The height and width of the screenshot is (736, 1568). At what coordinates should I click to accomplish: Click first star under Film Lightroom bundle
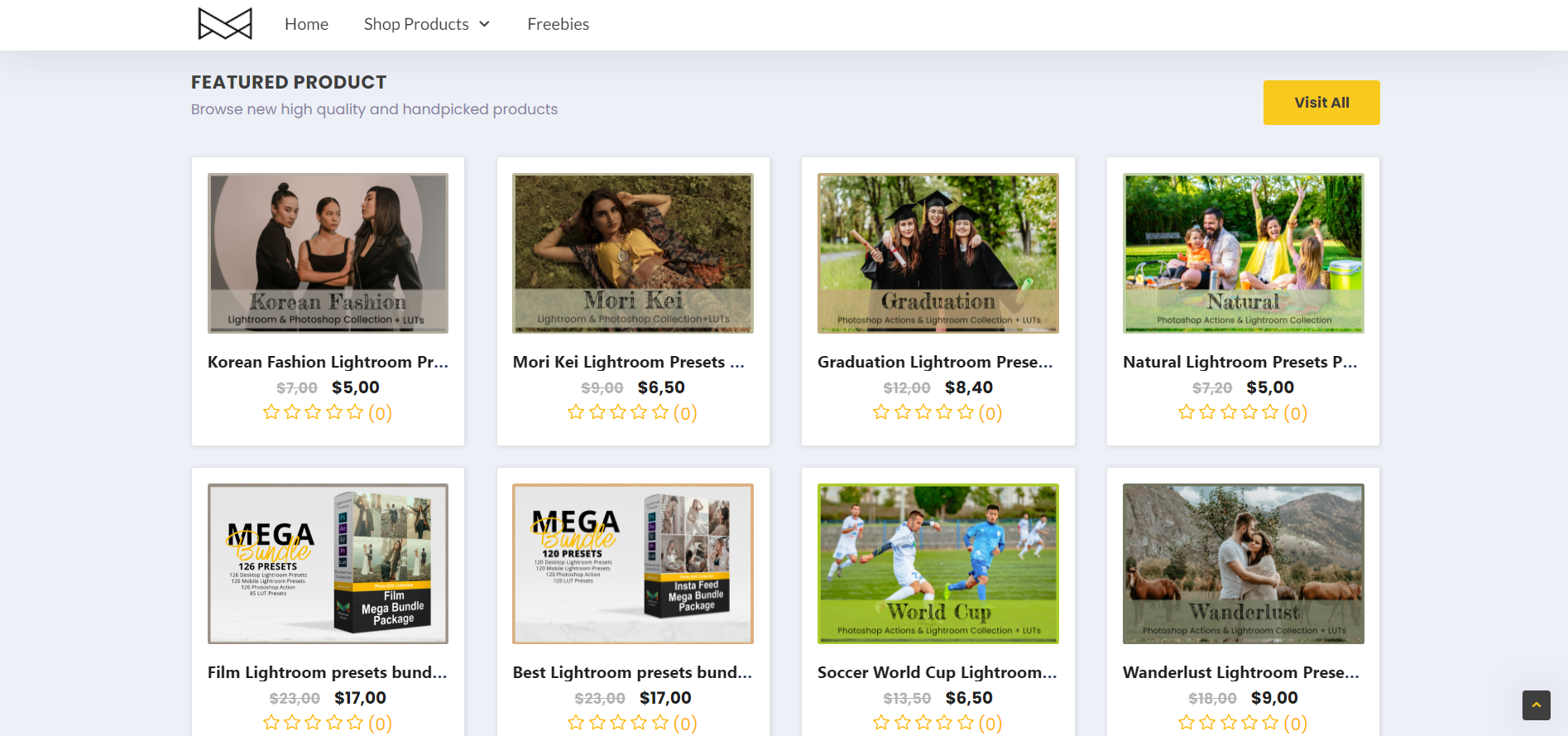(271, 723)
